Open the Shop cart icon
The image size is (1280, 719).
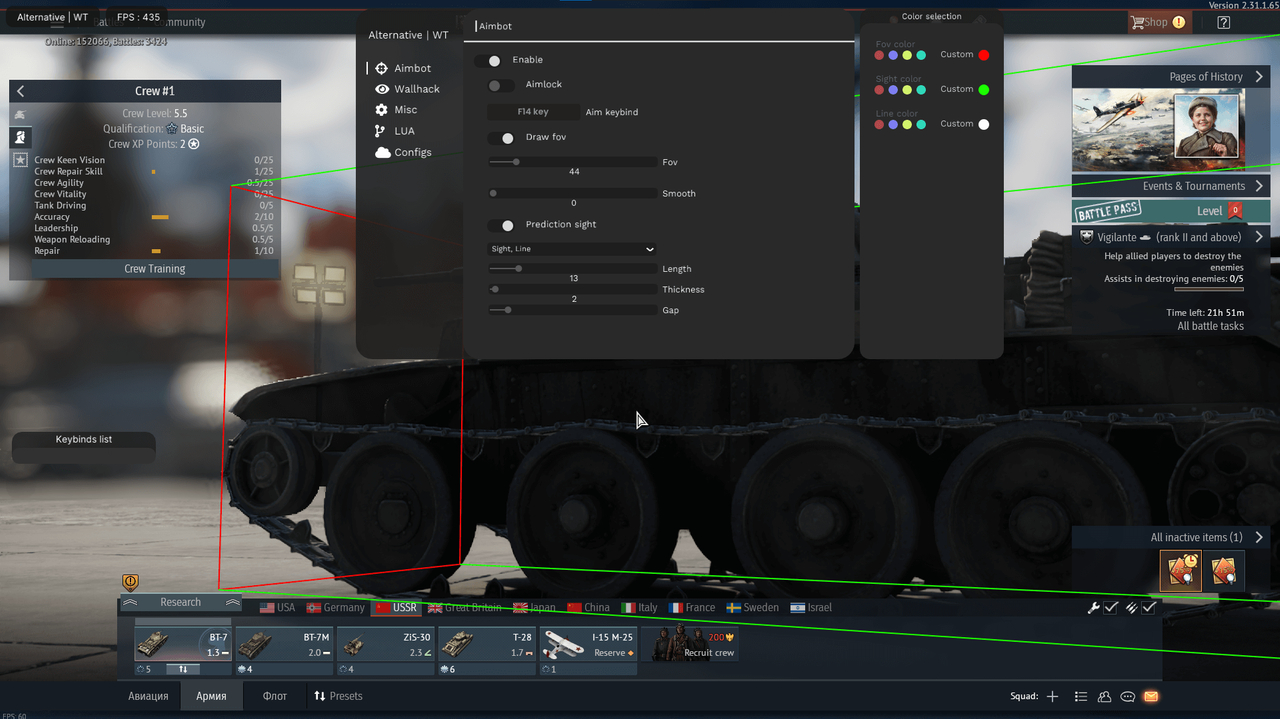click(x=1137, y=22)
